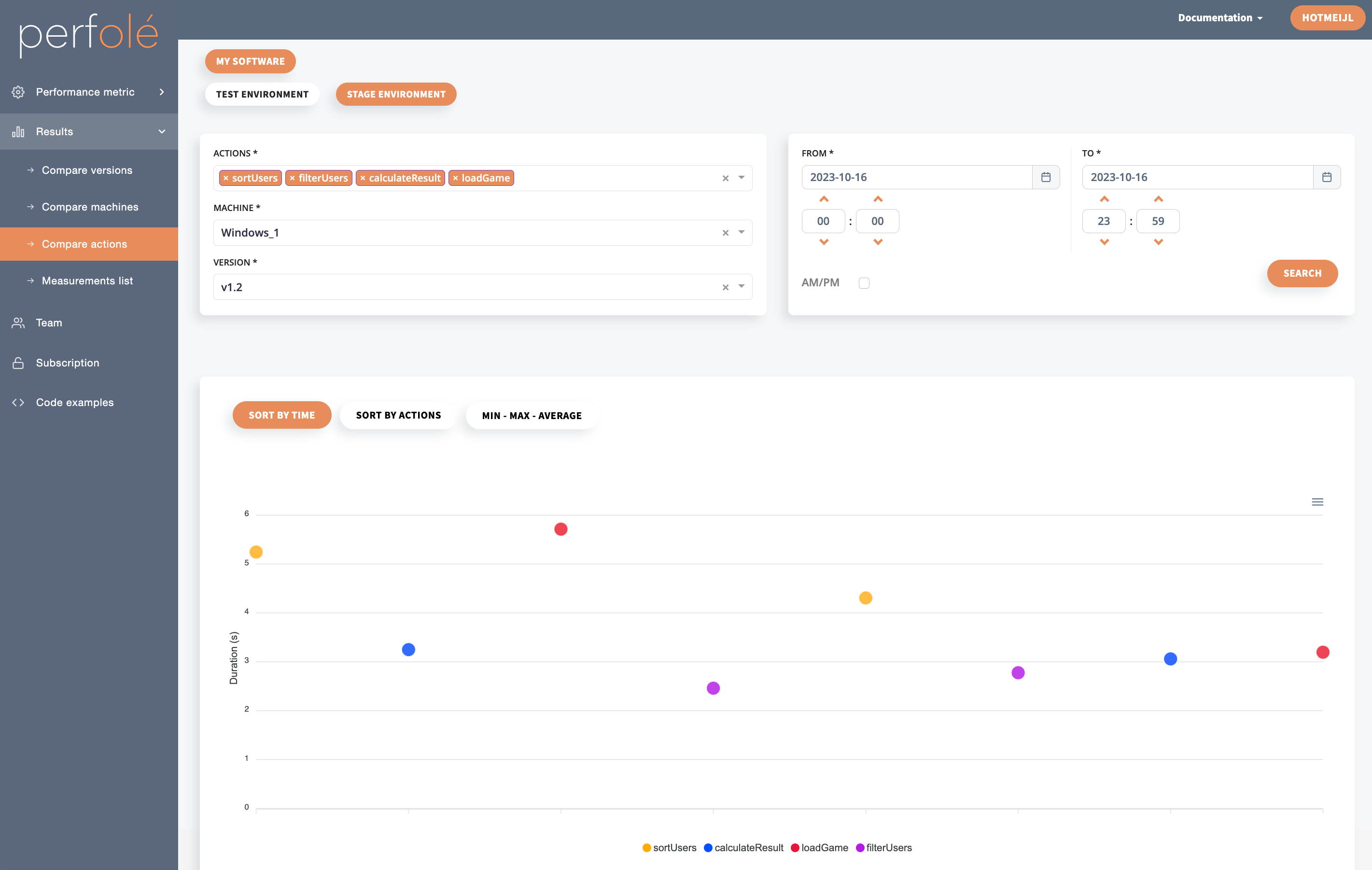This screenshot has height=870, width=1372.
Task: Open the HOTMEIJL user button
Action: pyautogui.click(x=1327, y=18)
